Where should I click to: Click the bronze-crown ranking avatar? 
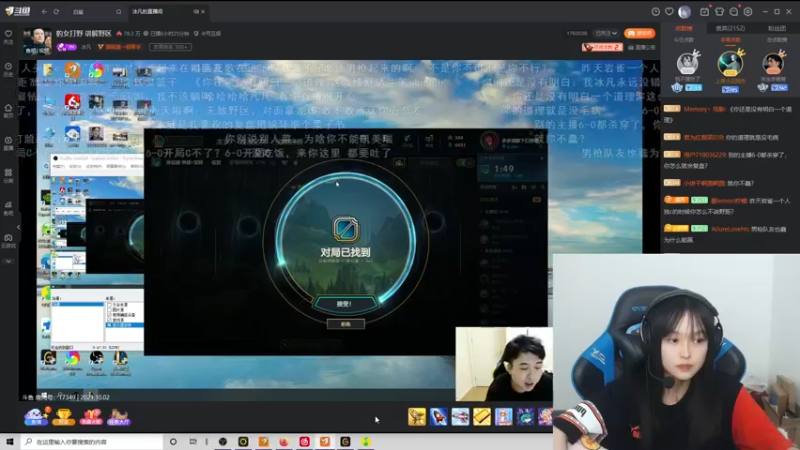pos(773,63)
